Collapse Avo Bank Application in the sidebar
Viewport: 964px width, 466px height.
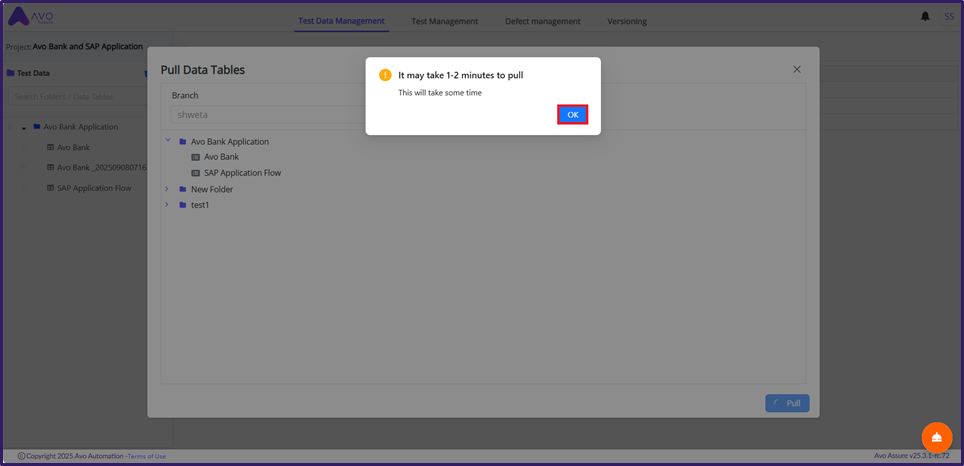tap(23, 128)
